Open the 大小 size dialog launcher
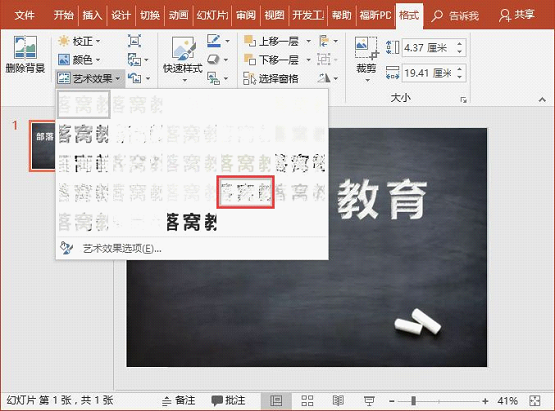The width and height of the screenshot is (555, 411). click(x=463, y=100)
